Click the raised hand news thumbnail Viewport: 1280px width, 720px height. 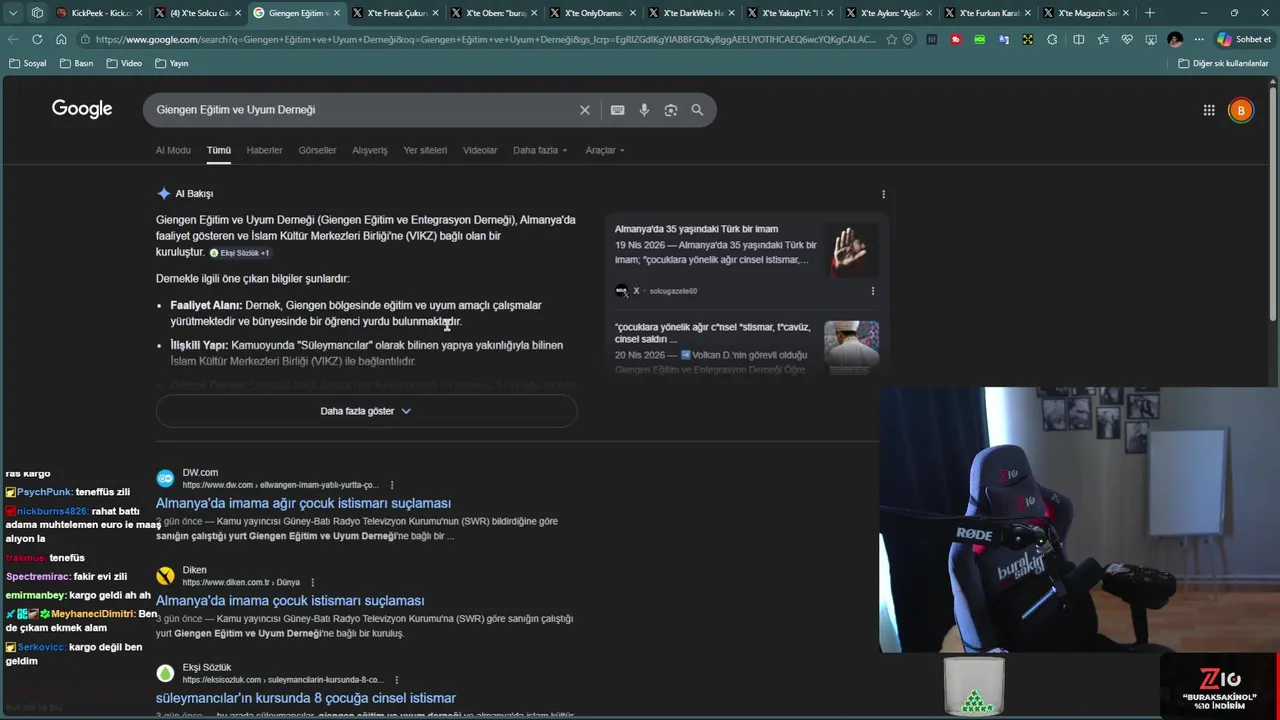click(x=850, y=249)
